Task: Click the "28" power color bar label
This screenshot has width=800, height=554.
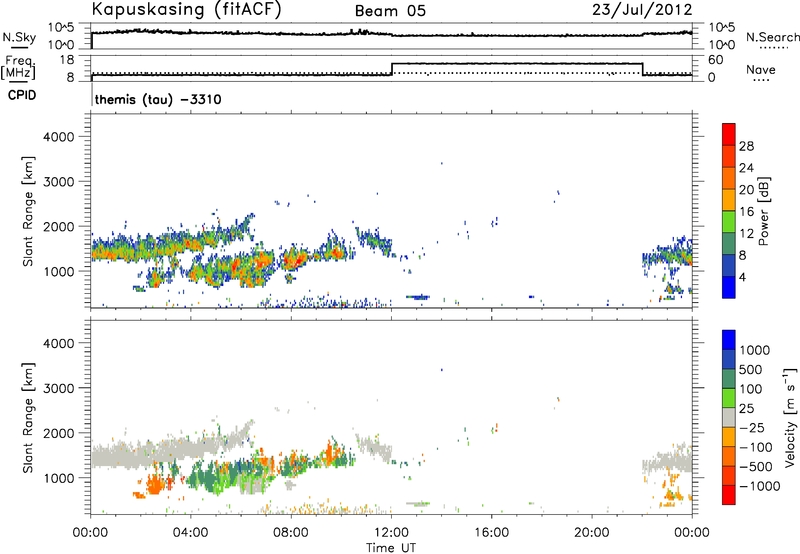Action: (746, 146)
